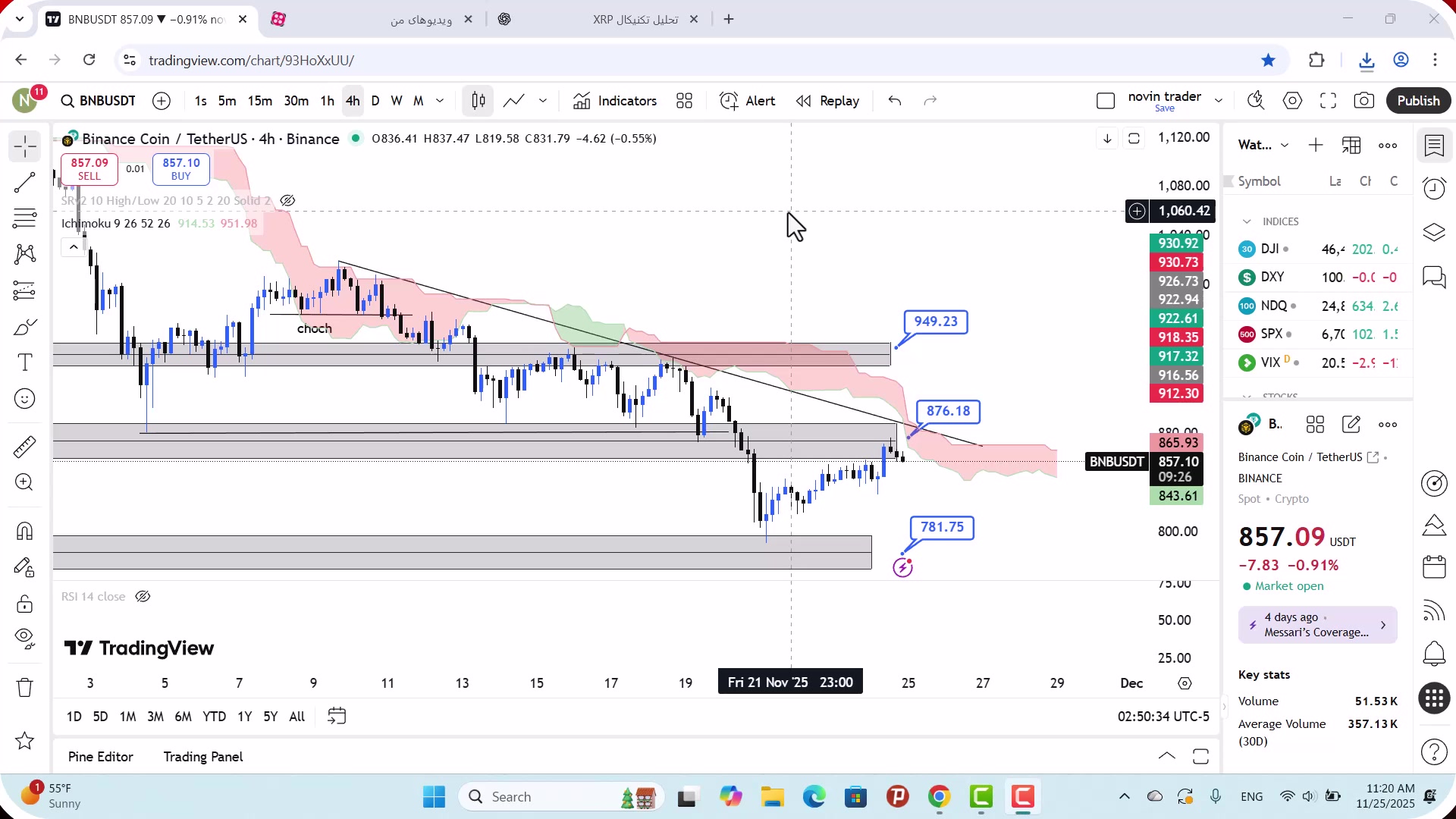The image size is (1456, 819).
Task: Start bar Replay mode
Action: 827,101
